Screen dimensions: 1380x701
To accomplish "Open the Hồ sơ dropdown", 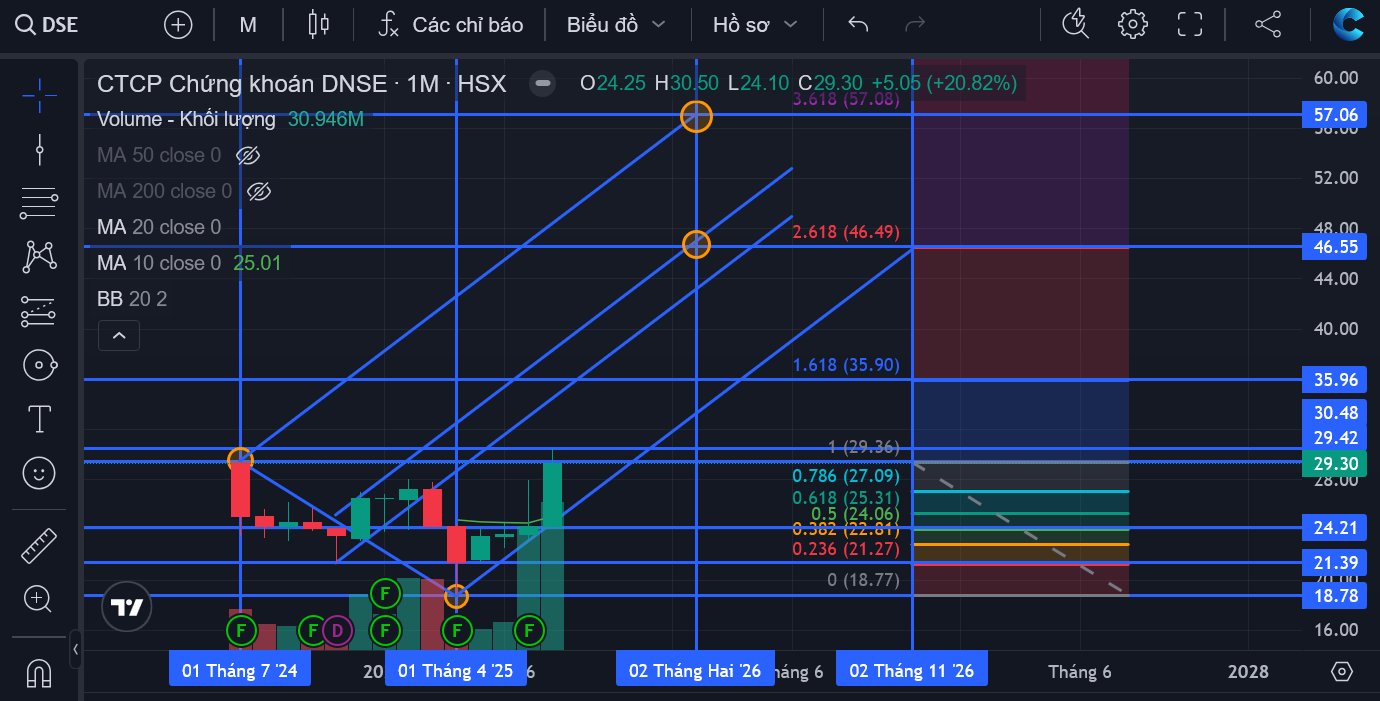I will [755, 25].
